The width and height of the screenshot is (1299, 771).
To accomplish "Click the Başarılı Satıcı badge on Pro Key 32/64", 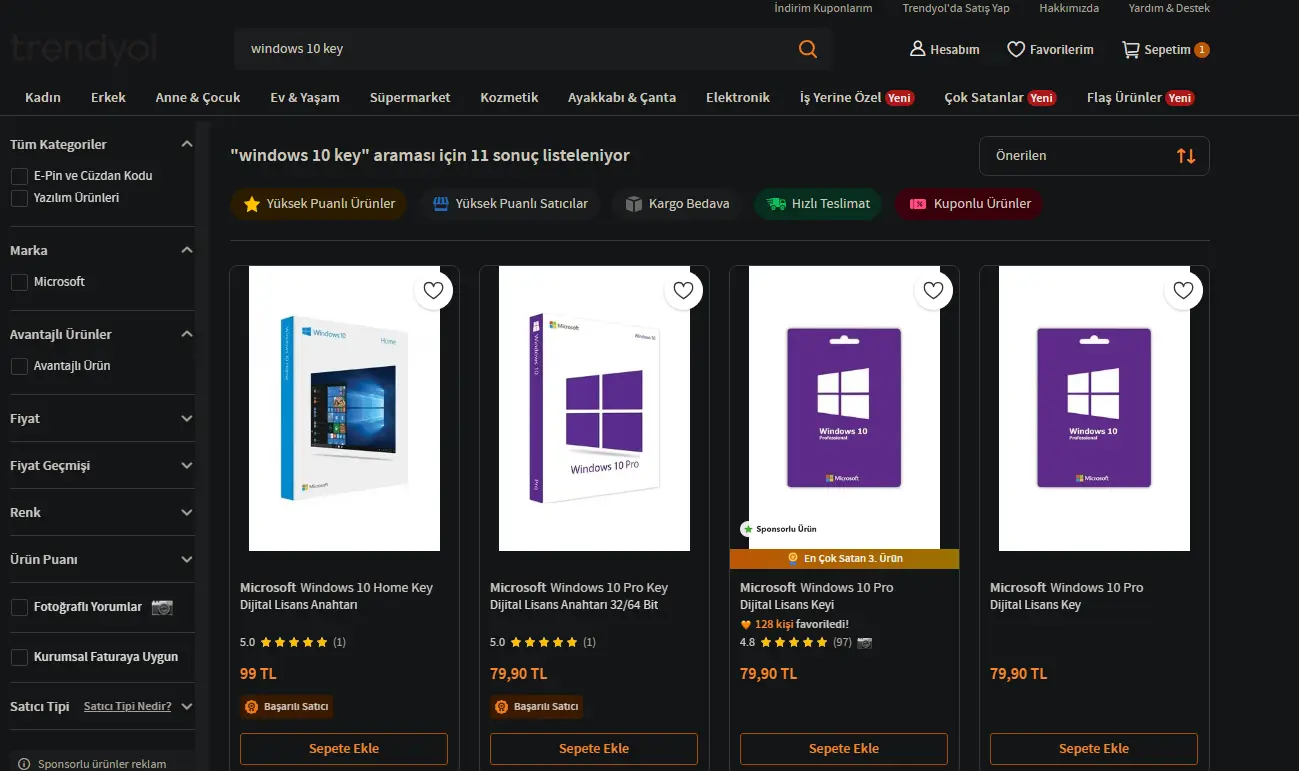I will click(537, 706).
